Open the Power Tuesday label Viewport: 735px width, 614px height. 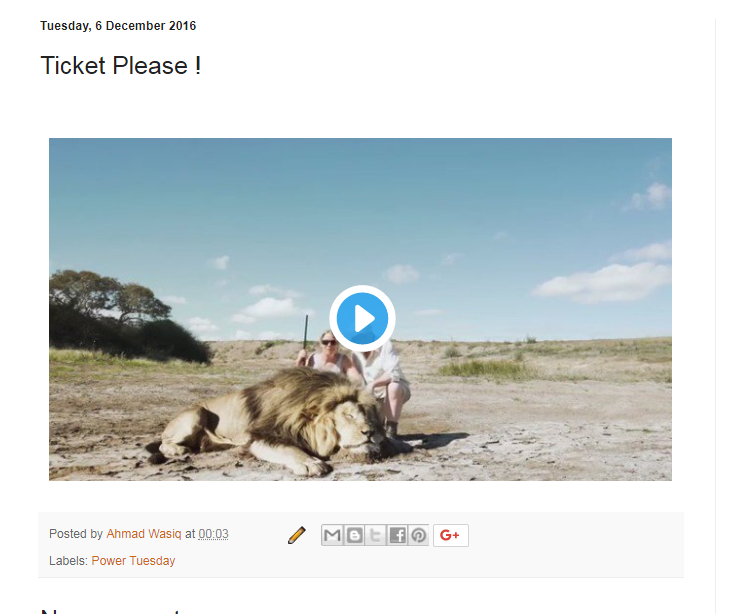[x=133, y=561]
